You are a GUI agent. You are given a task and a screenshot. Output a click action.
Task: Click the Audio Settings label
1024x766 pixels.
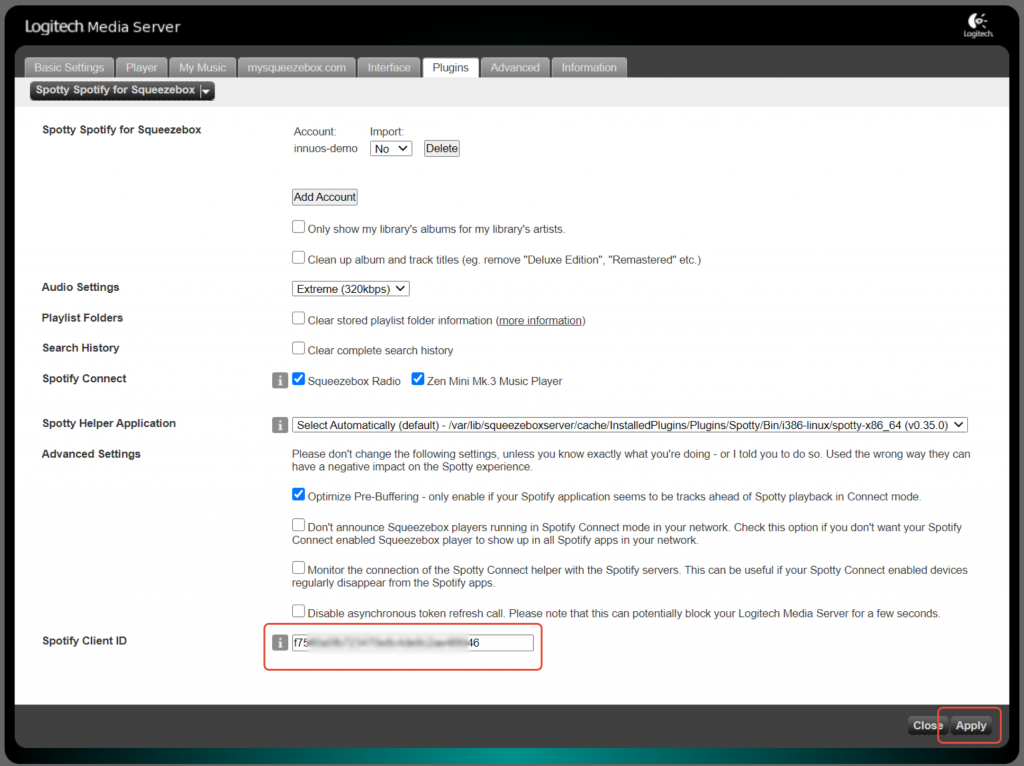(80, 287)
